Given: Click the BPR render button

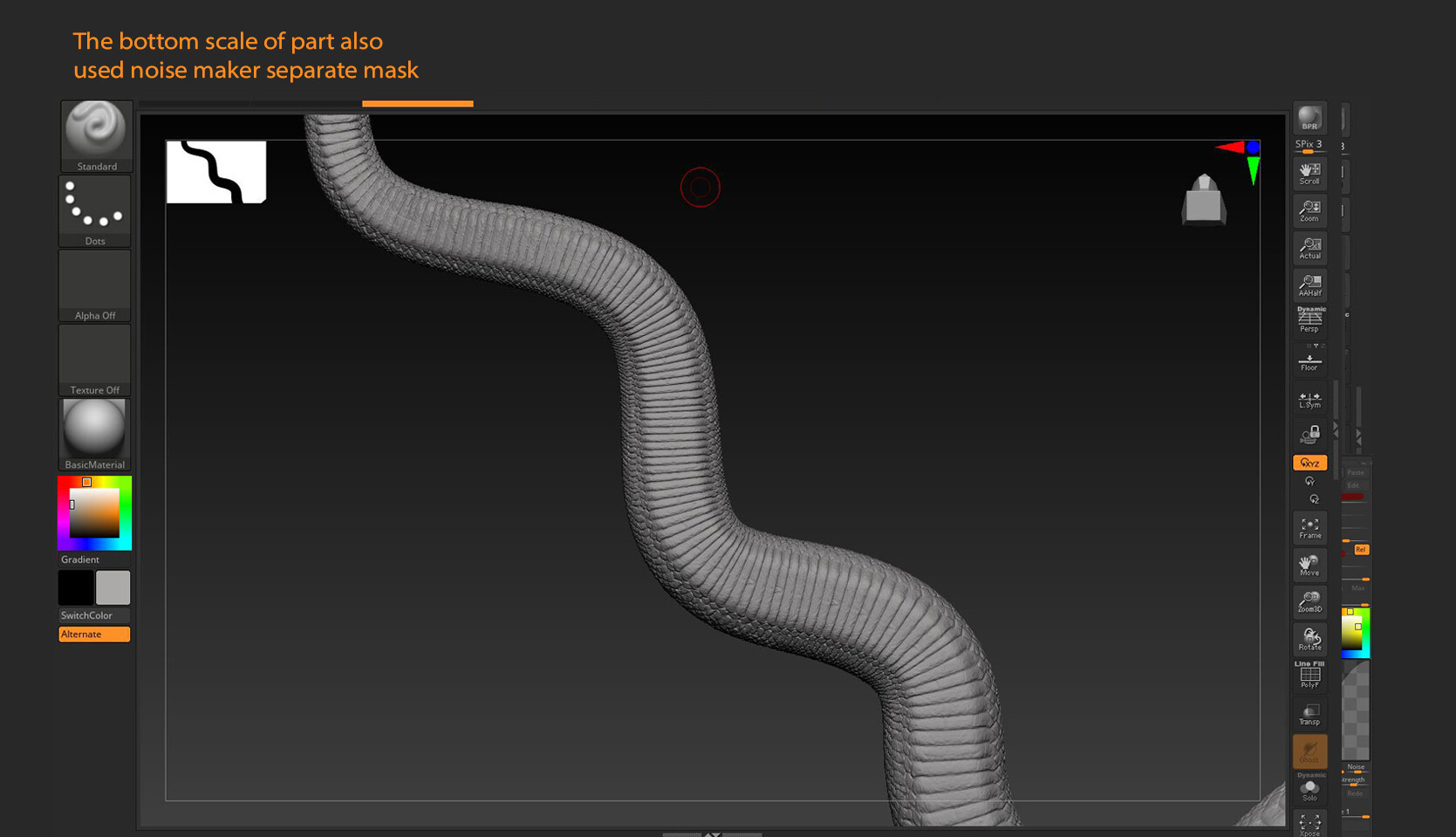Looking at the screenshot, I should point(1309,118).
